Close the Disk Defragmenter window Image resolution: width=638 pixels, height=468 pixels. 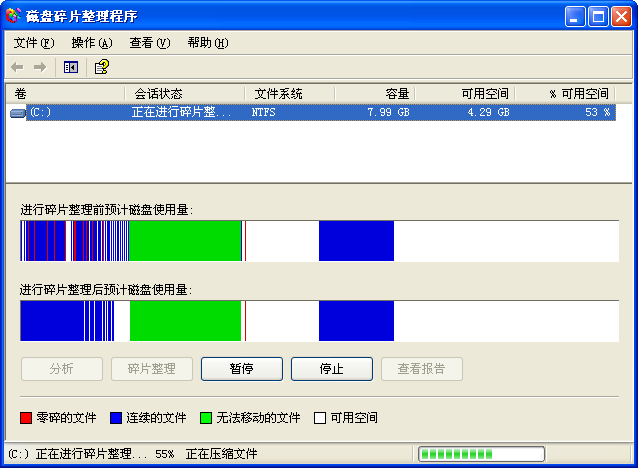[621, 17]
